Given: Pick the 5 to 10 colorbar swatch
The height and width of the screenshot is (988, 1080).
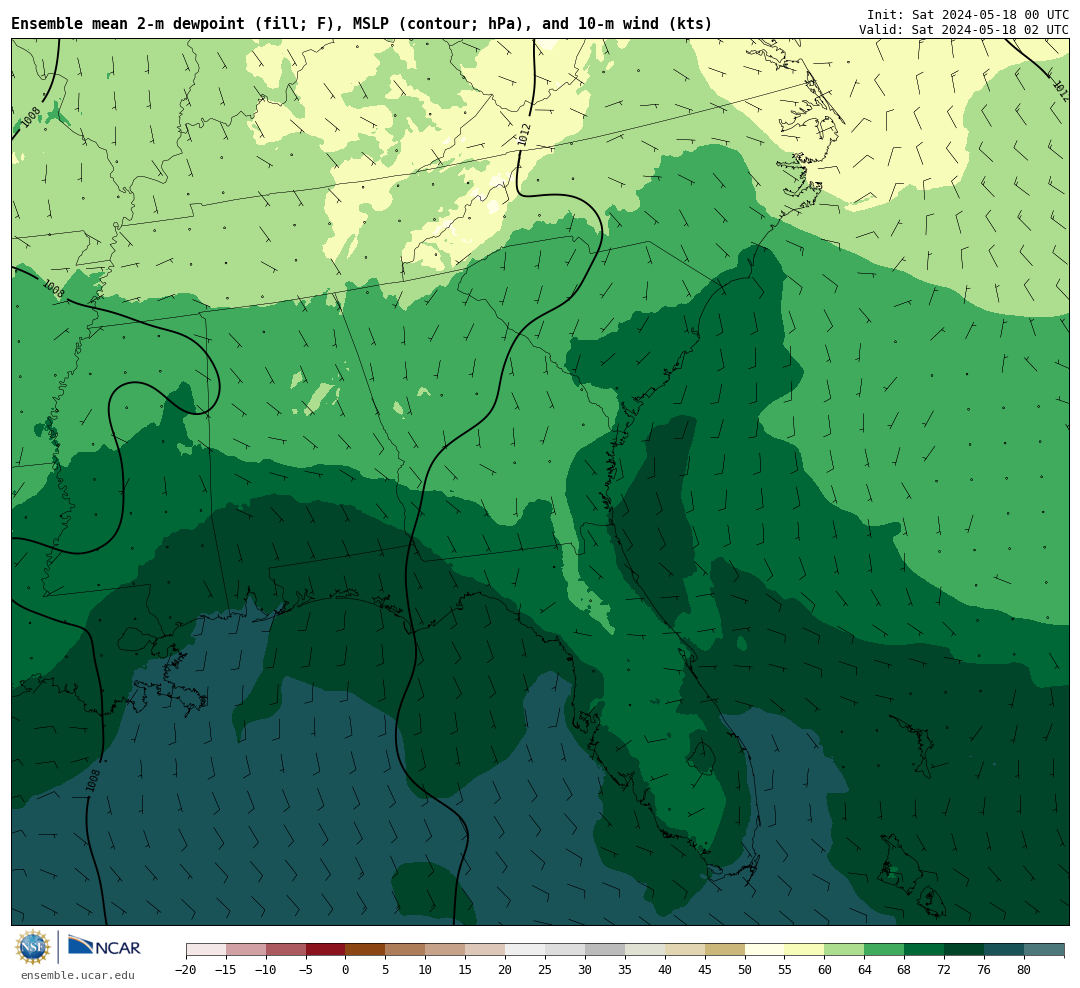Looking at the screenshot, I should click(405, 950).
